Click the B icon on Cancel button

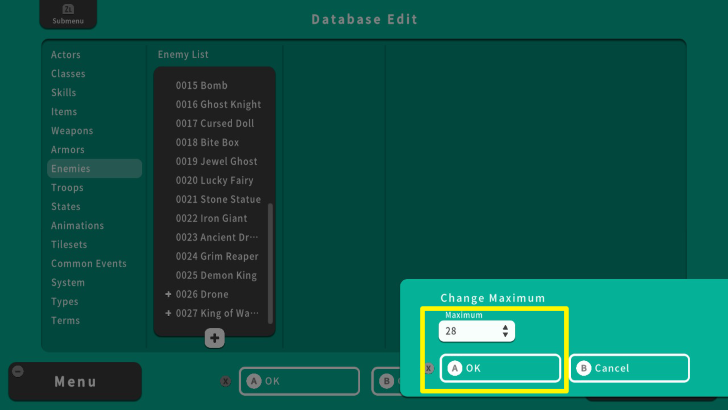pos(584,368)
